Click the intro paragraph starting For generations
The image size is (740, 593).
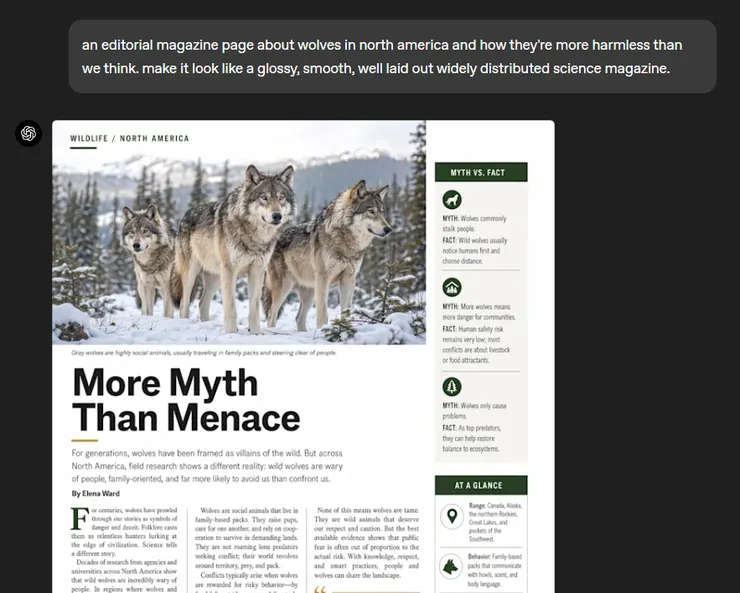[207, 466]
